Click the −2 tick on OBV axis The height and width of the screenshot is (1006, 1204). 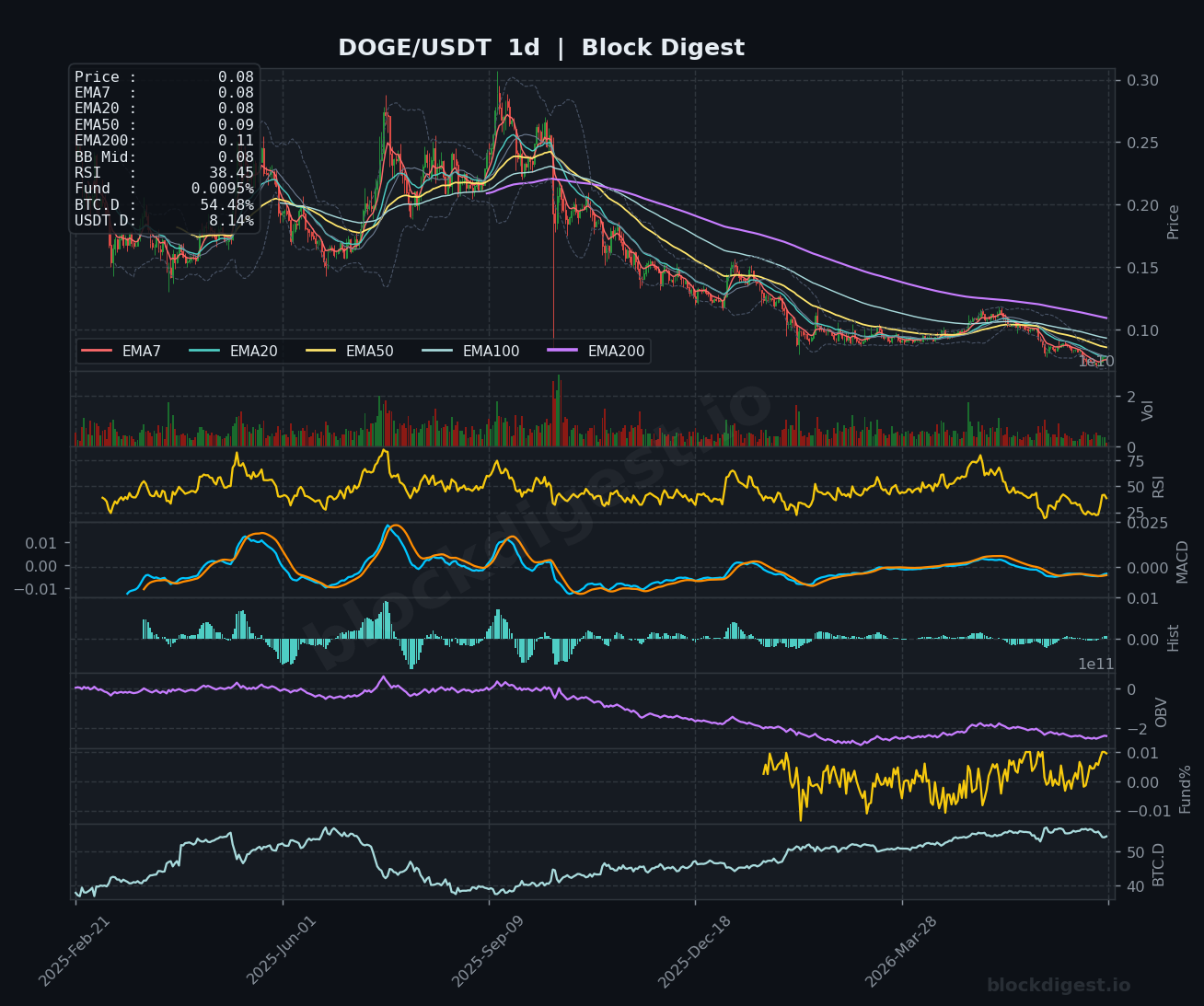1136,729
